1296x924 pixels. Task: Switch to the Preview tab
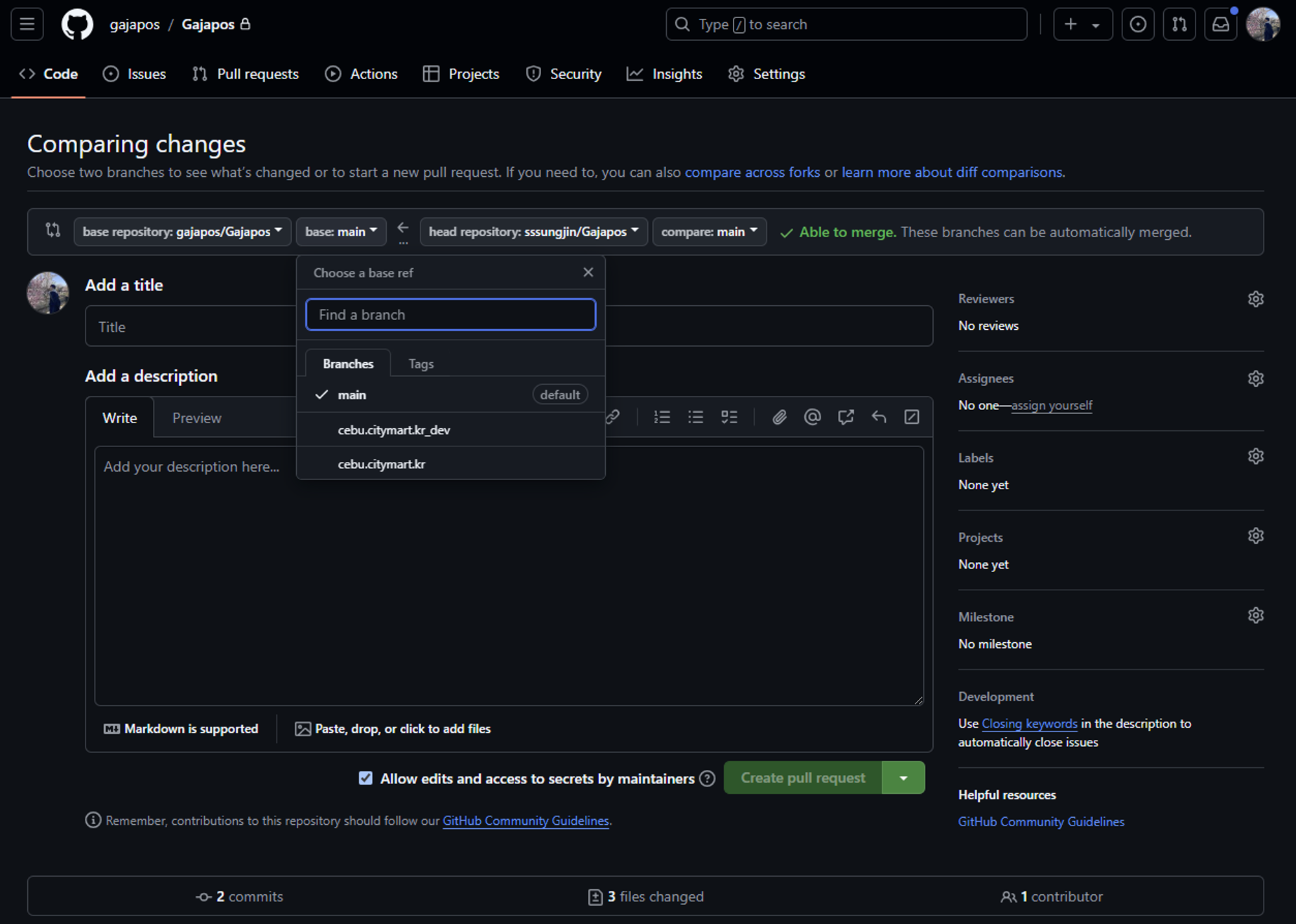click(196, 418)
